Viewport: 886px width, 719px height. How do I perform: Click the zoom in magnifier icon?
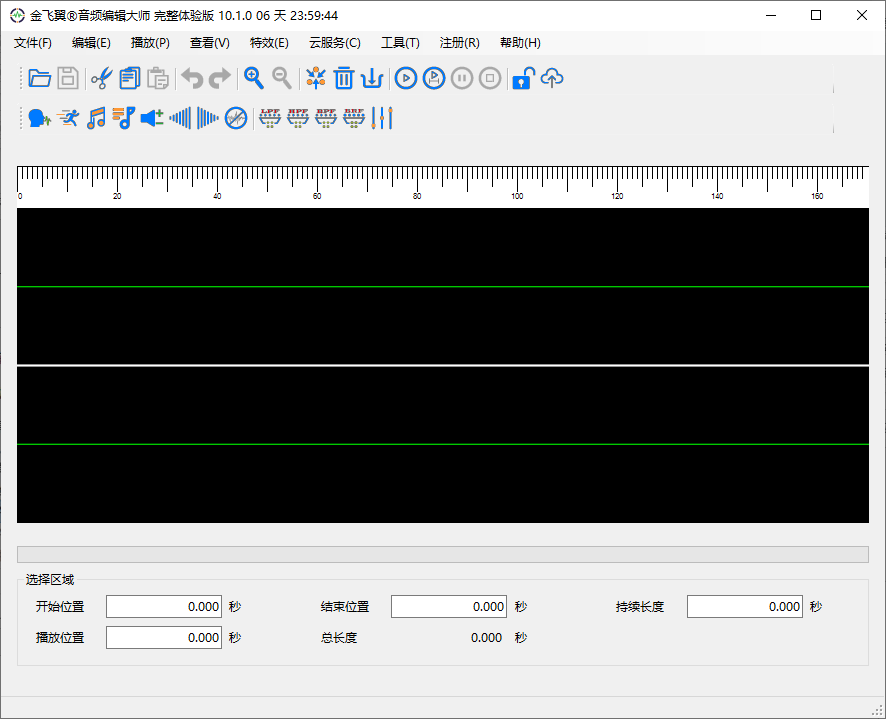pos(254,78)
